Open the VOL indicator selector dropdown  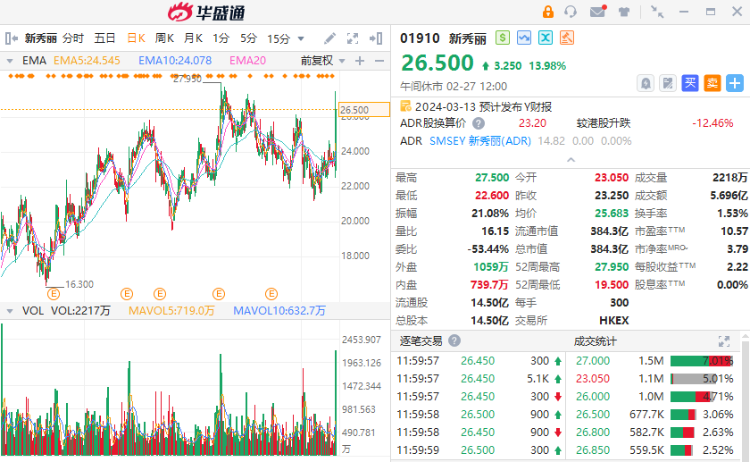tap(10, 311)
